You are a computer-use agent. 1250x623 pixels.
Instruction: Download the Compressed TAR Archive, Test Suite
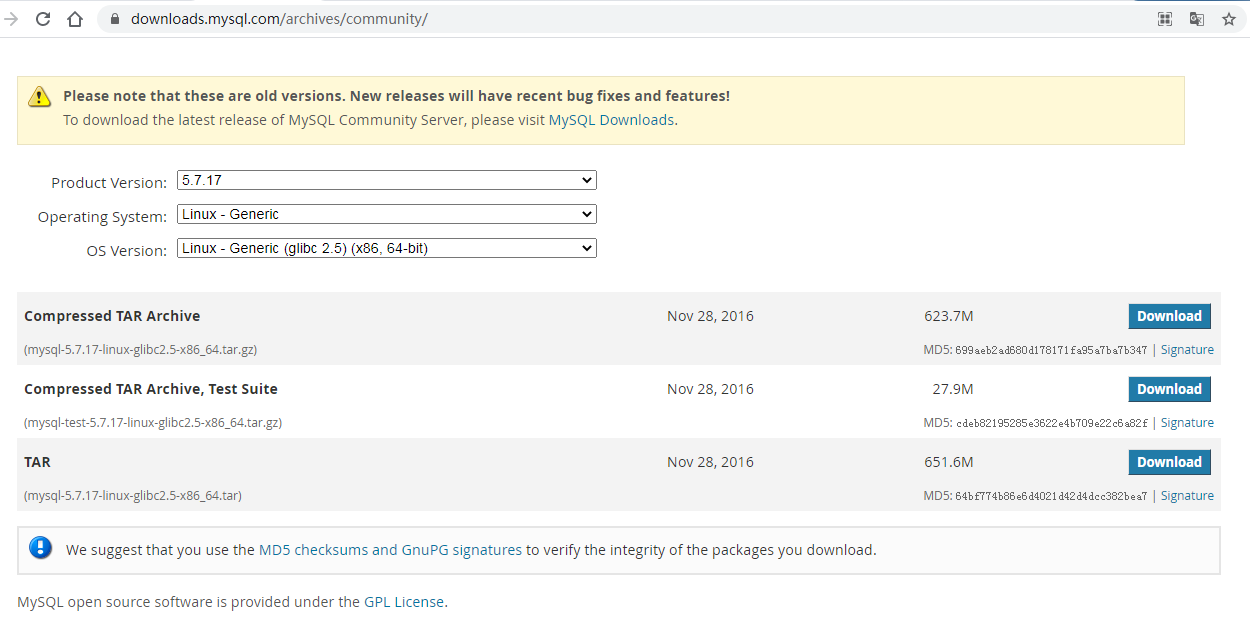(x=1169, y=389)
